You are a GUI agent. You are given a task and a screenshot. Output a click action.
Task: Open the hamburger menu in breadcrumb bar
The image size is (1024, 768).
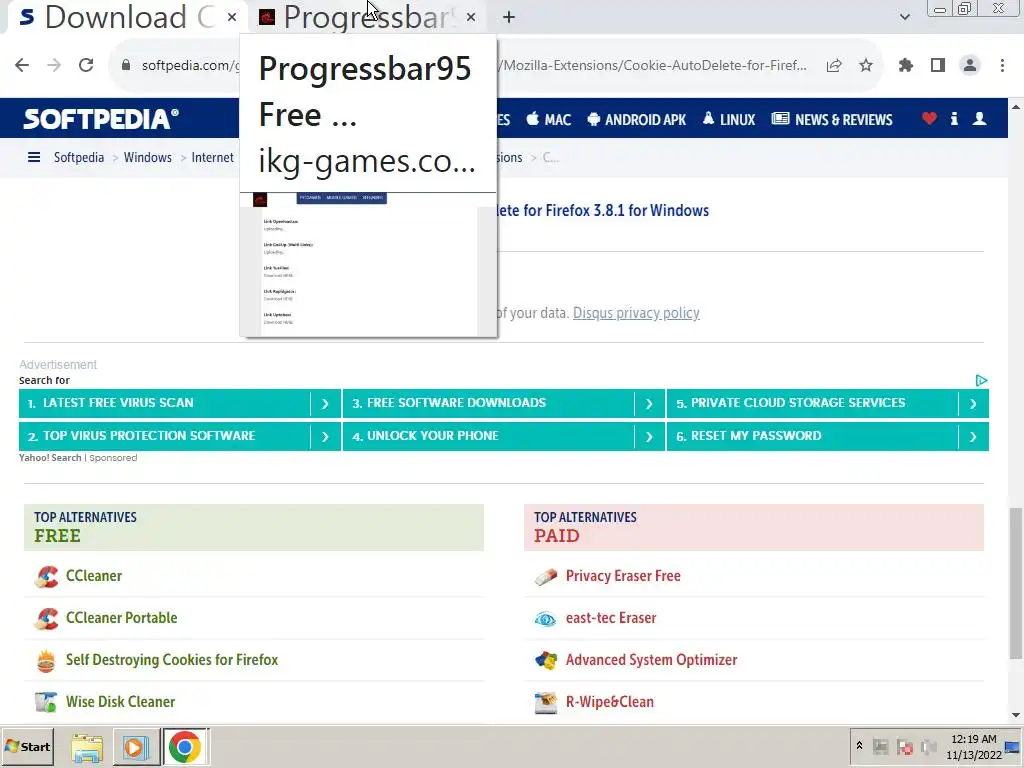pyautogui.click(x=34, y=157)
